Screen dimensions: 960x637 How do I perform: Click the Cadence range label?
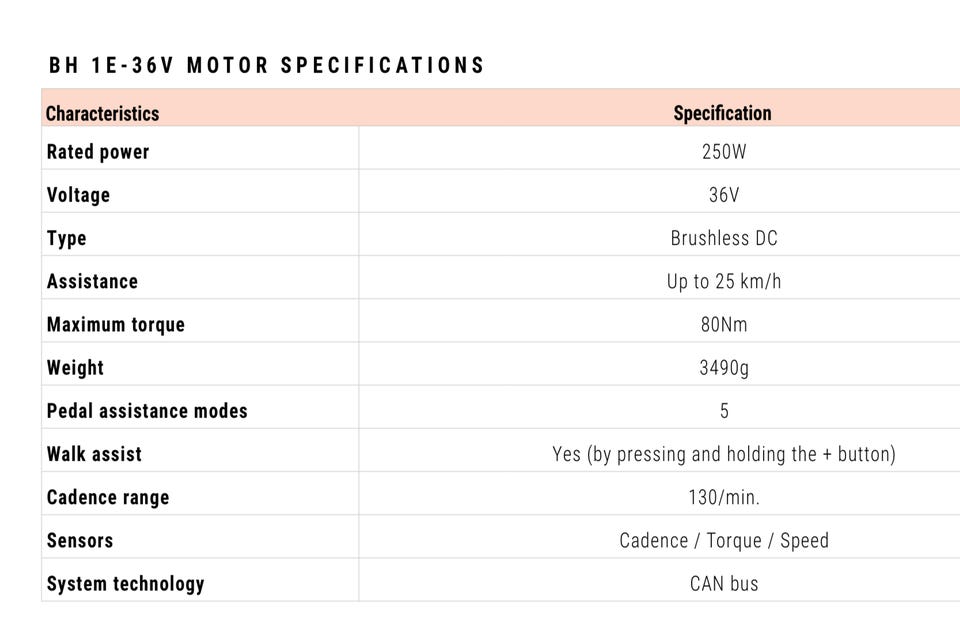pyautogui.click(x=108, y=497)
